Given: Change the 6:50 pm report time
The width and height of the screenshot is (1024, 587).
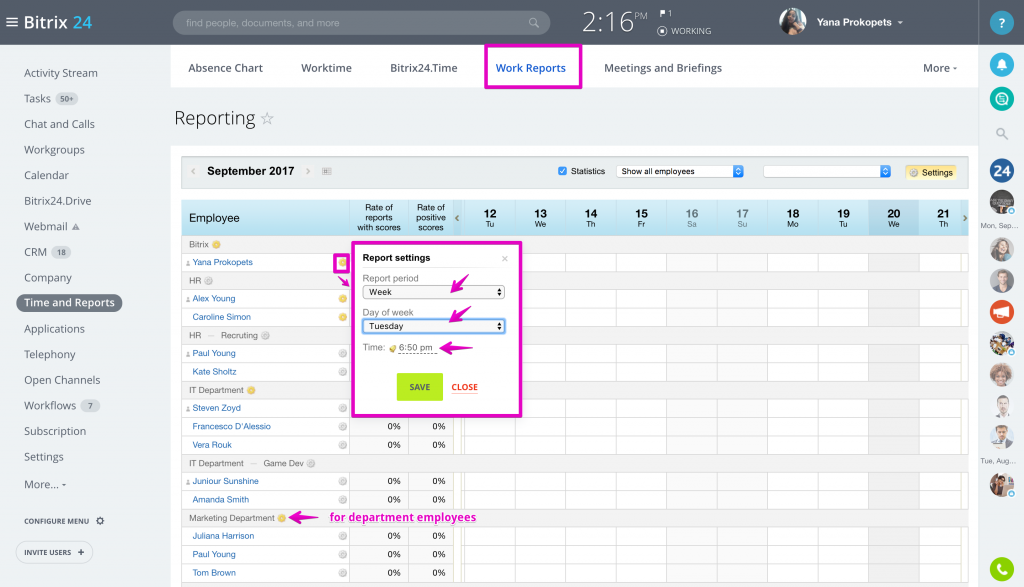Looking at the screenshot, I should (415, 347).
